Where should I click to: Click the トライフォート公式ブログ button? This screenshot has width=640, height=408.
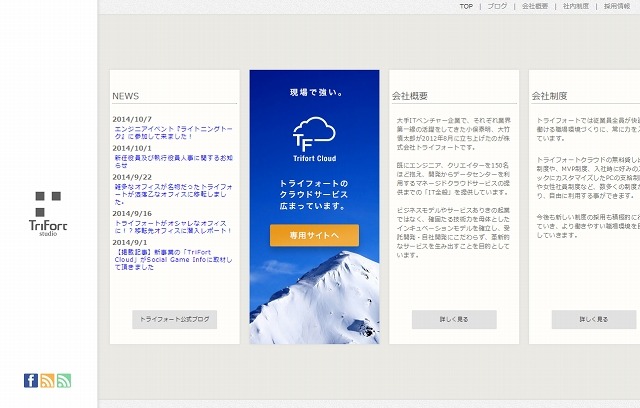(x=175, y=319)
